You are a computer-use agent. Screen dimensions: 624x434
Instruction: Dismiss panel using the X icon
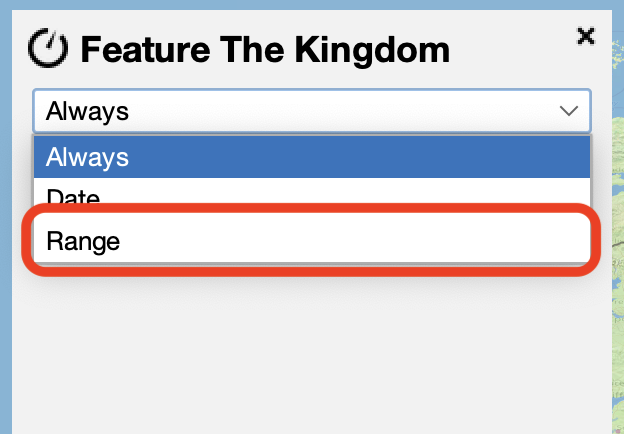coord(586,36)
